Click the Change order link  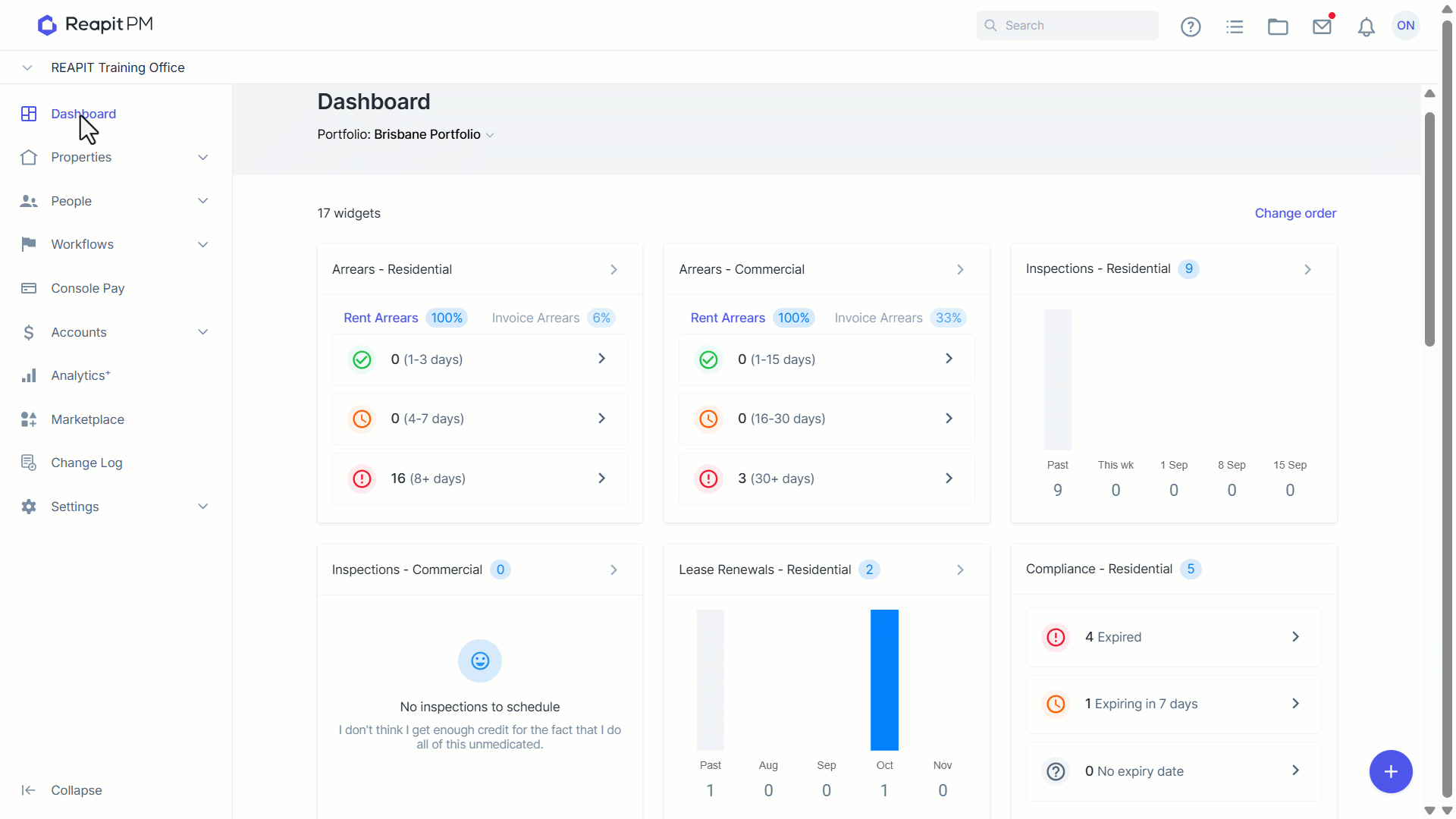(x=1295, y=213)
